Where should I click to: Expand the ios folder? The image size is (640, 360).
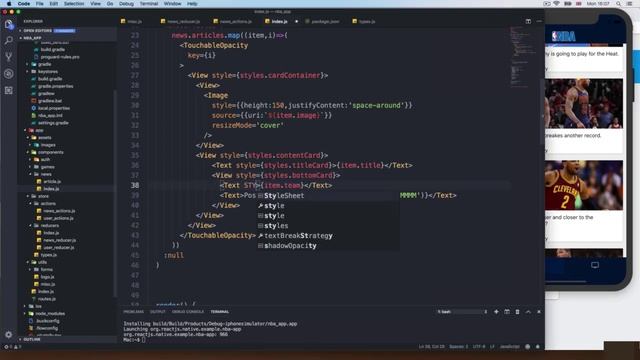point(39,306)
